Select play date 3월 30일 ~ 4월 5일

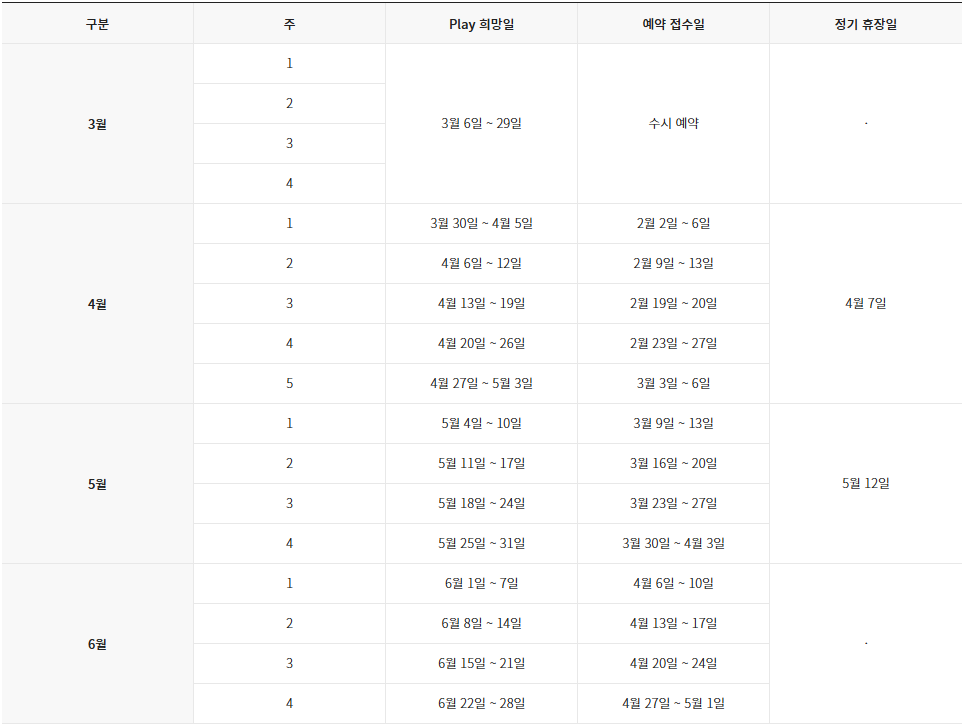(x=481, y=224)
